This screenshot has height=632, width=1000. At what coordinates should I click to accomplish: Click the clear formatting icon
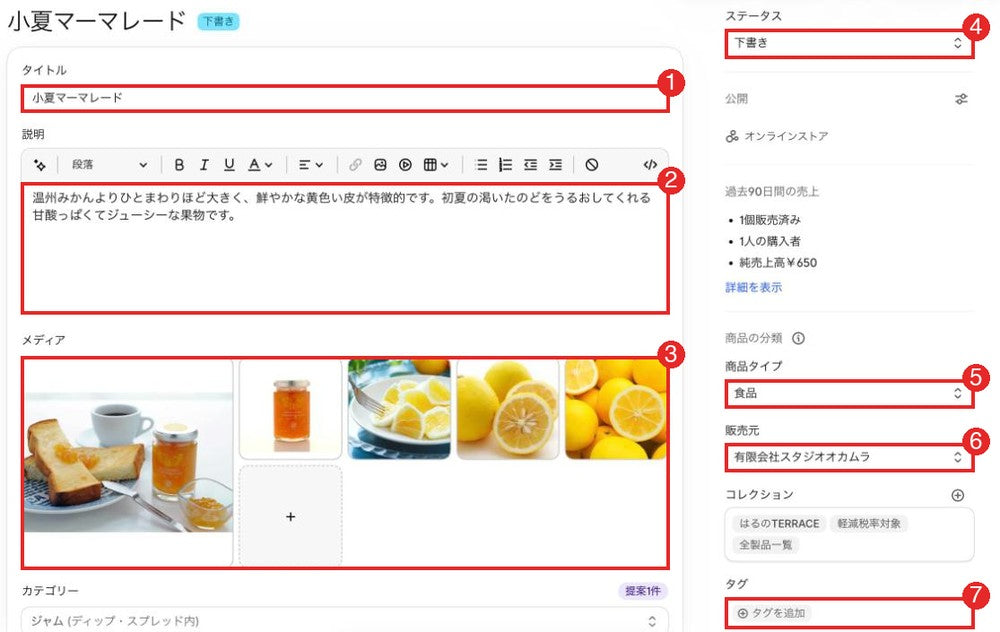[592, 165]
